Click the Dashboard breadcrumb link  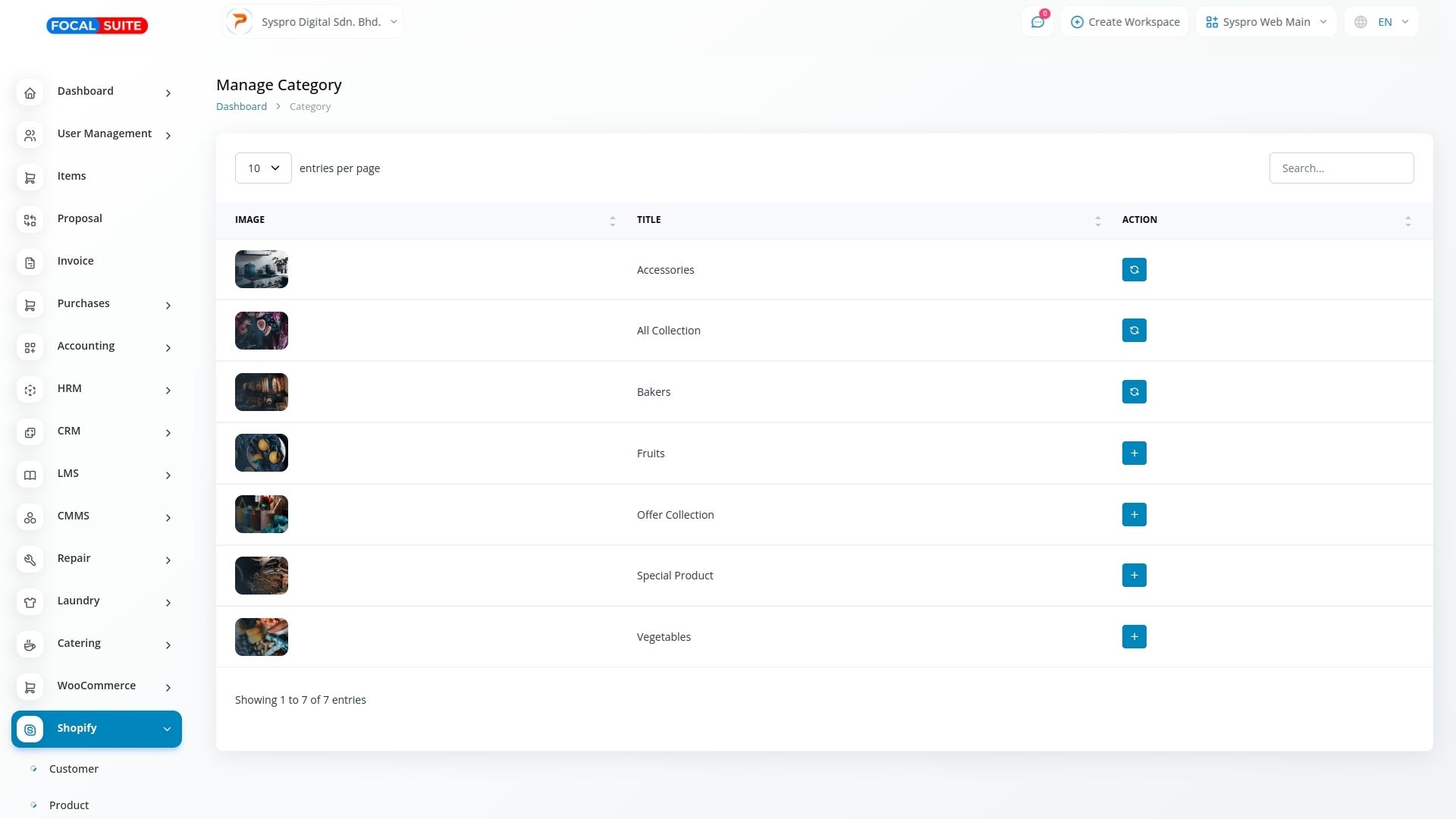[241, 107]
